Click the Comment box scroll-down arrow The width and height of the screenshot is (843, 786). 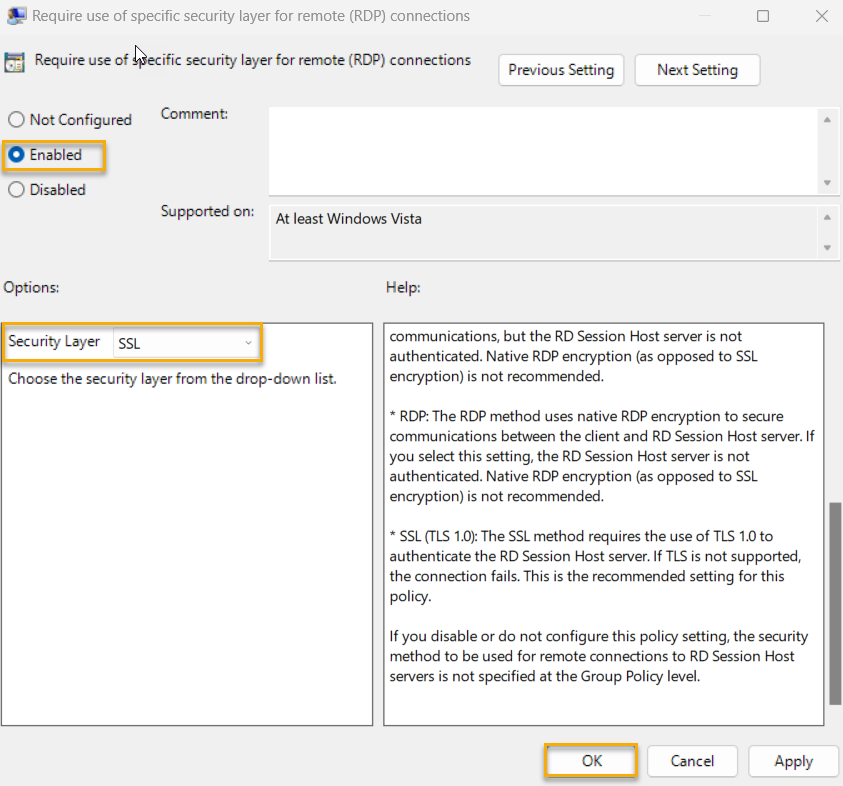click(829, 182)
